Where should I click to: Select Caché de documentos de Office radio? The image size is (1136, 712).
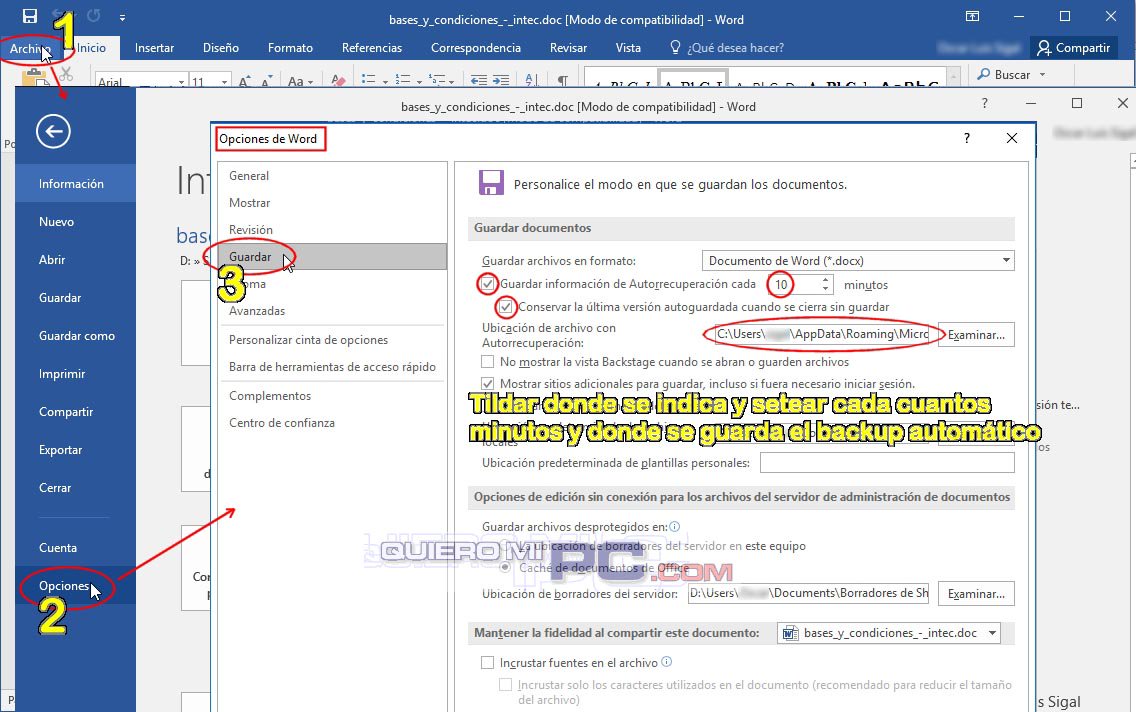[505, 568]
